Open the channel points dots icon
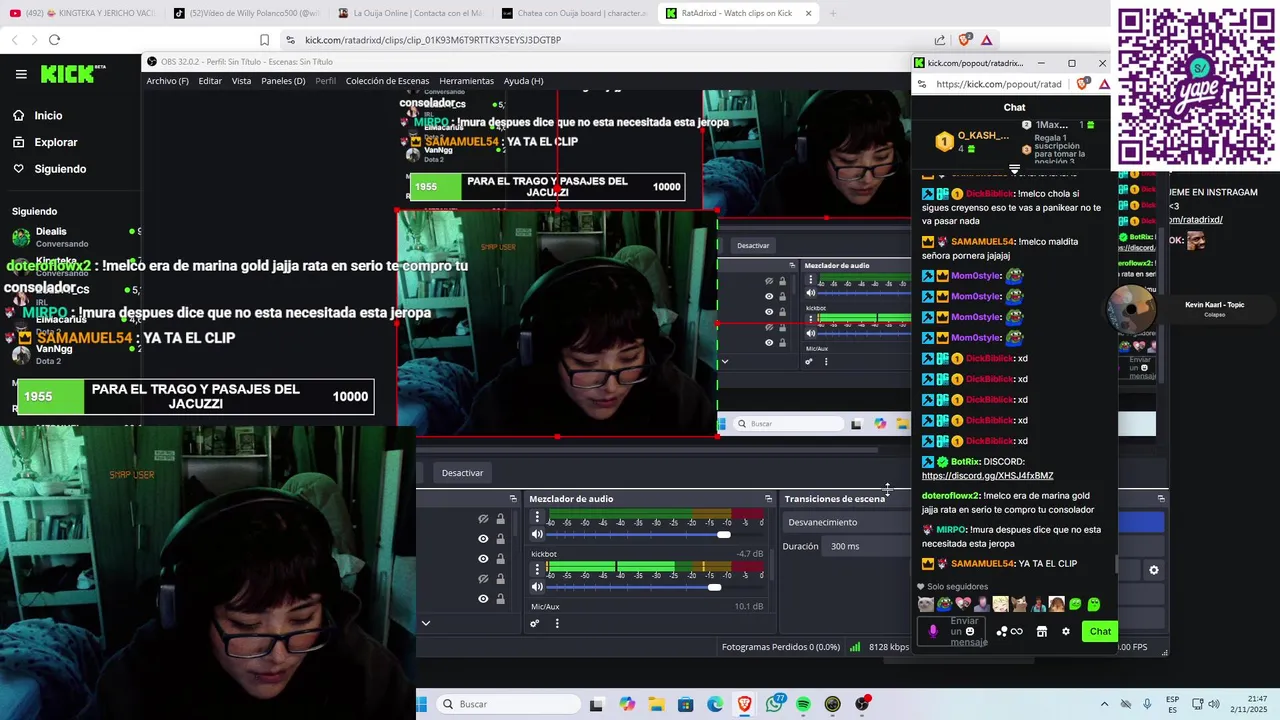The image size is (1280, 720). 1001,631
